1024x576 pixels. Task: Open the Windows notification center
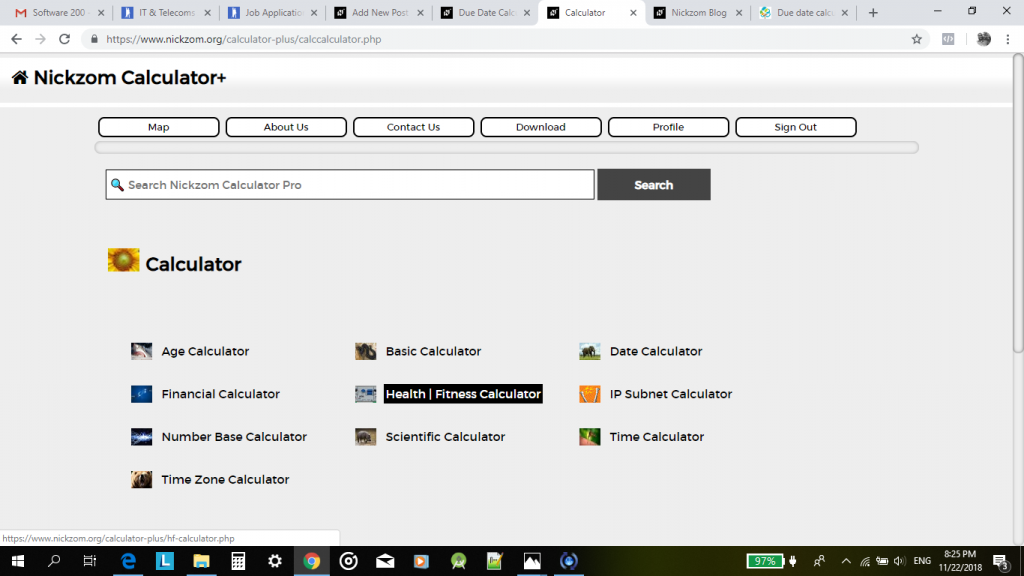pyautogui.click(x=1001, y=561)
